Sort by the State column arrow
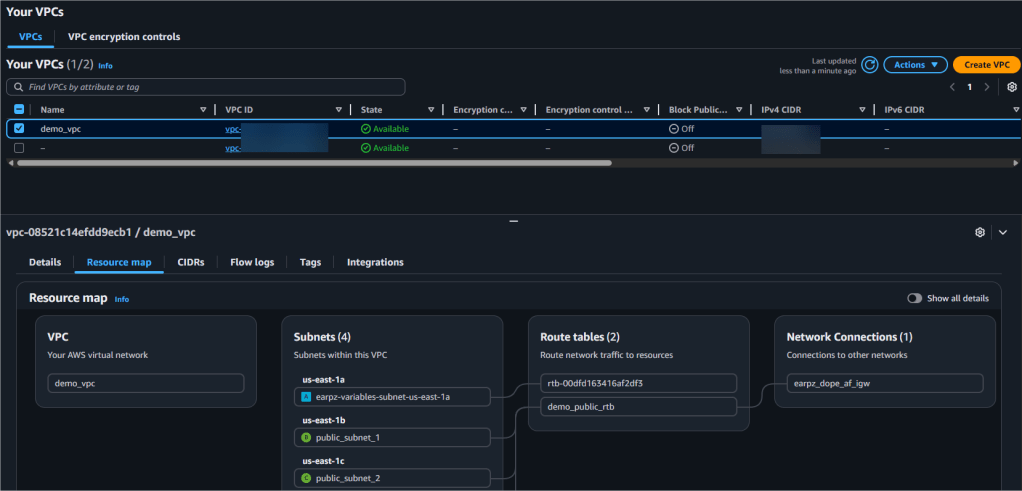This screenshot has height=491, width=1022. [431, 110]
